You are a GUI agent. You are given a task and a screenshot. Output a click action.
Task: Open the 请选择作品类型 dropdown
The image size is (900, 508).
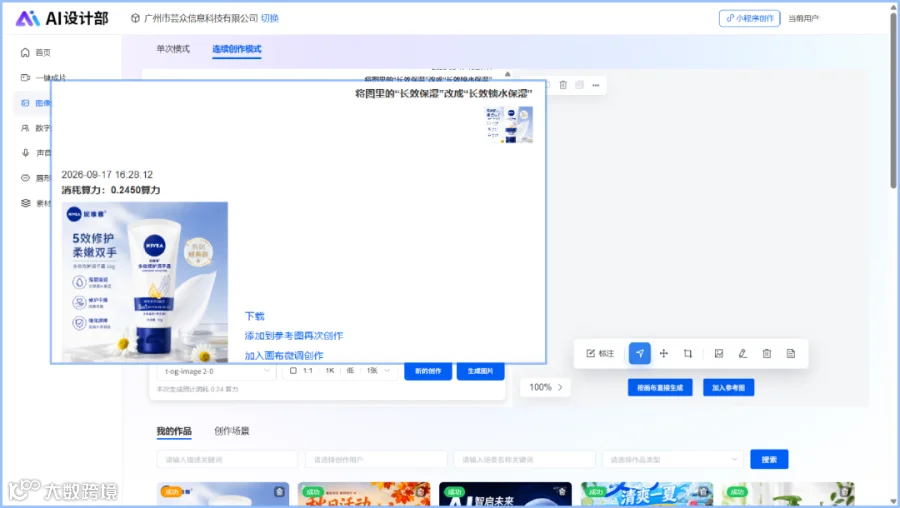673,459
